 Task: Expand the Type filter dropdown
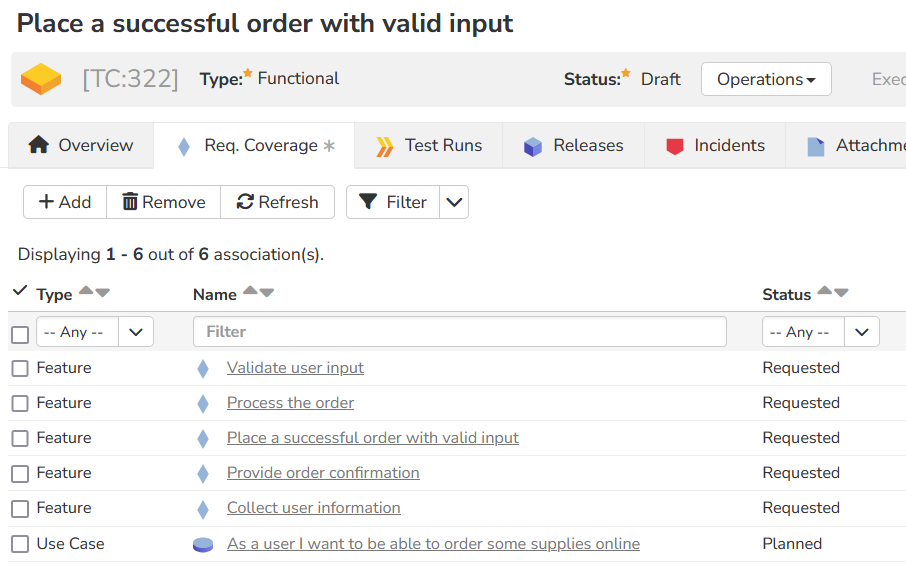[135, 332]
